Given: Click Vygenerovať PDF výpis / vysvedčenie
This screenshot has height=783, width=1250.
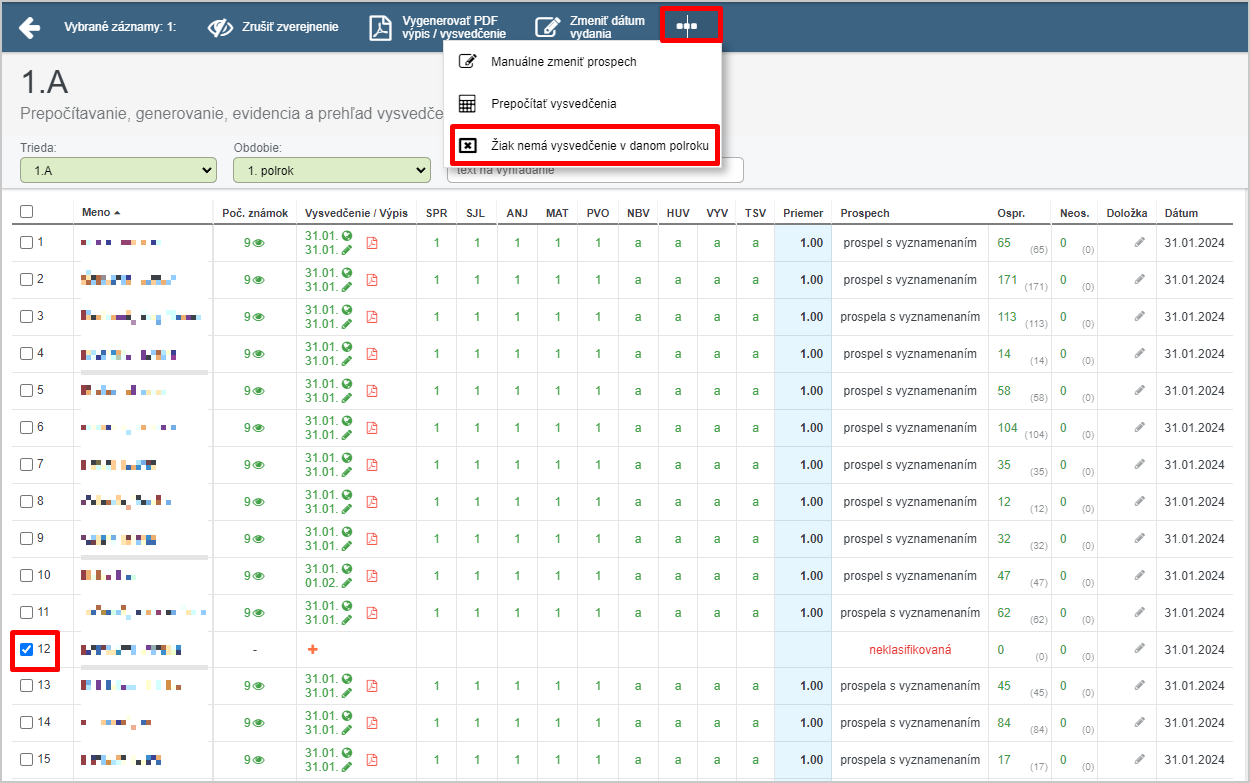Looking at the screenshot, I should click(x=439, y=27).
